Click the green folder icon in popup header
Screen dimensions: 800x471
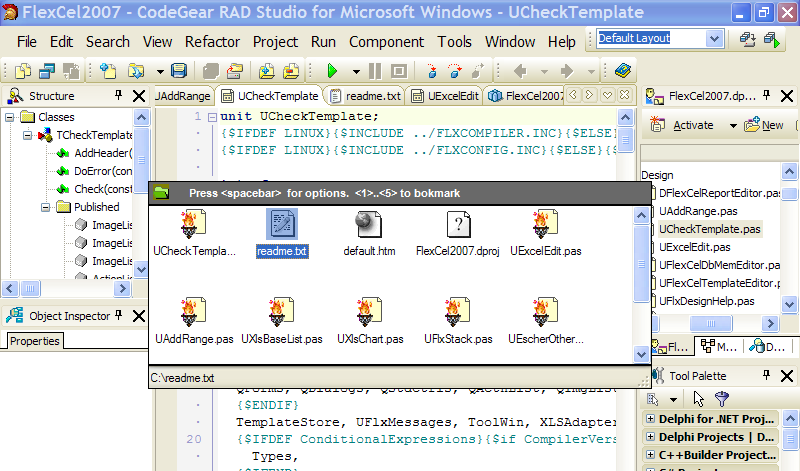162,192
